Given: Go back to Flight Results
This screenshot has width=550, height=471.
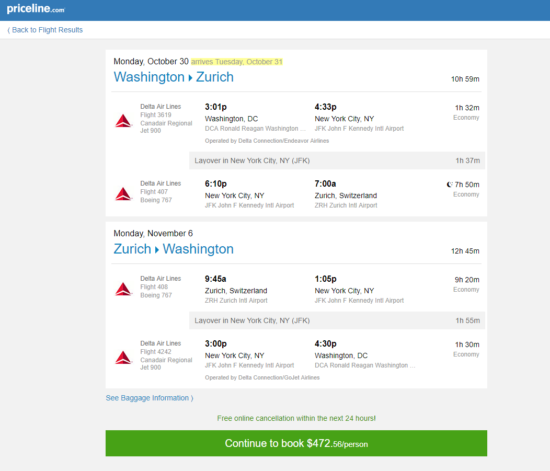Looking at the screenshot, I should tap(45, 30).
